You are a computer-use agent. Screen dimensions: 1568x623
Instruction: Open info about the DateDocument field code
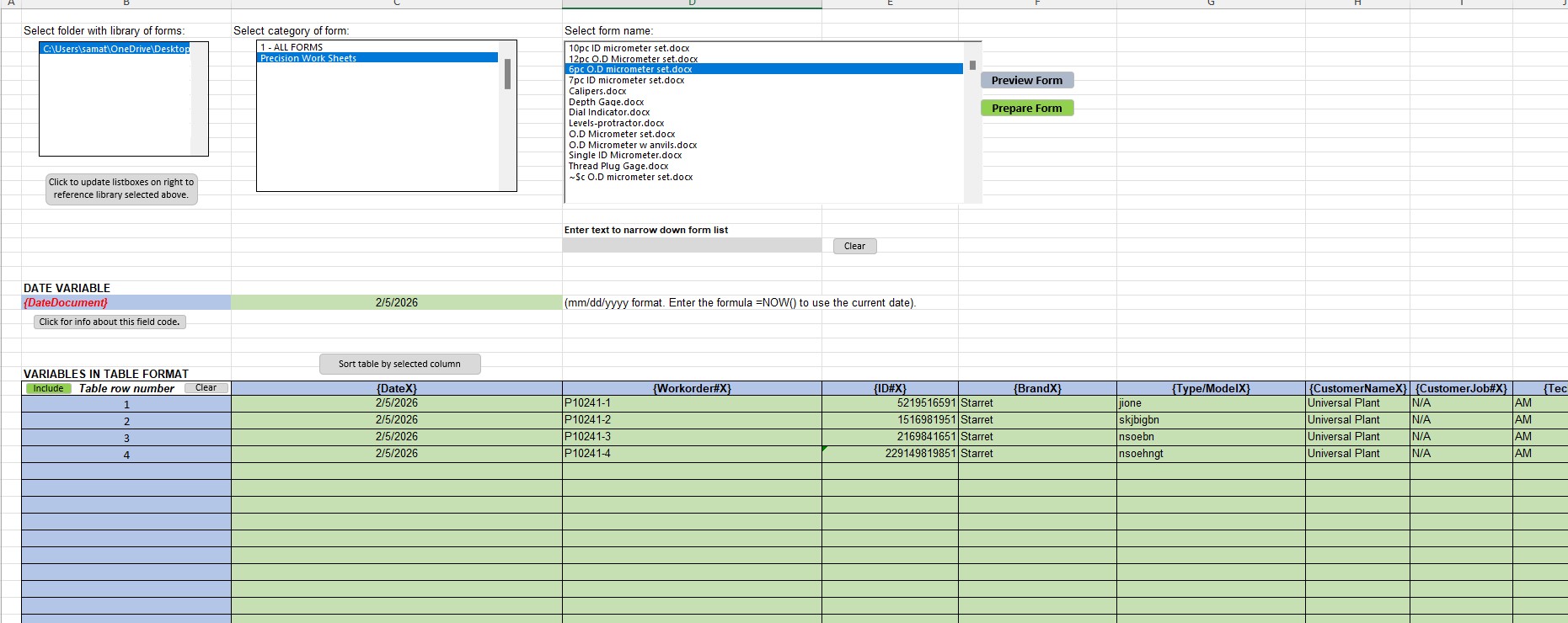[110, 322]
